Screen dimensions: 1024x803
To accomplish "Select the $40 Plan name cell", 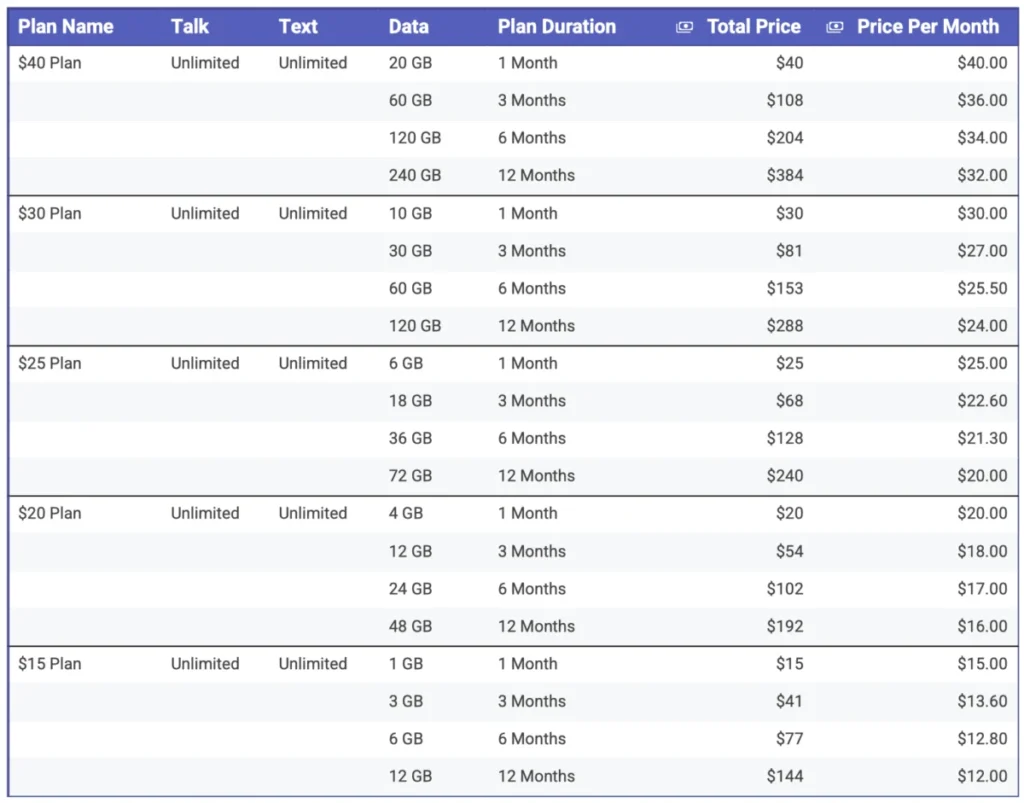I will click(50, 63).
